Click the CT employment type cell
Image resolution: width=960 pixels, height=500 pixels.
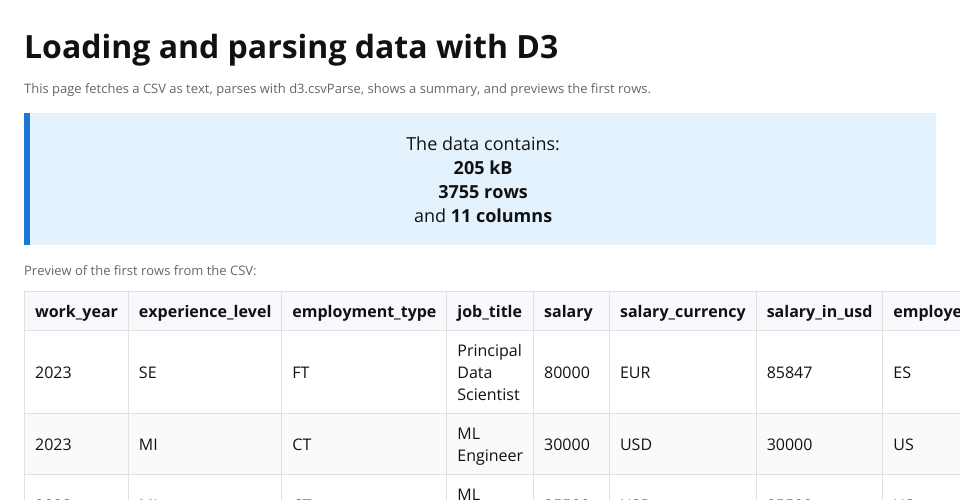click(302, 444)
